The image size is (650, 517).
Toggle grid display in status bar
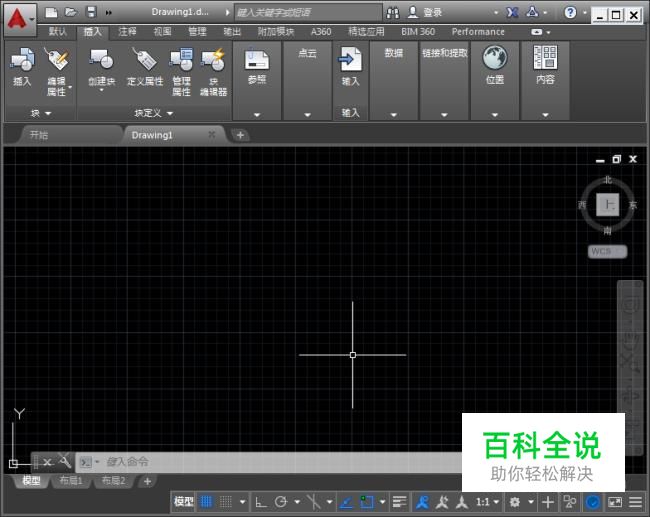[x=207, y=501]
